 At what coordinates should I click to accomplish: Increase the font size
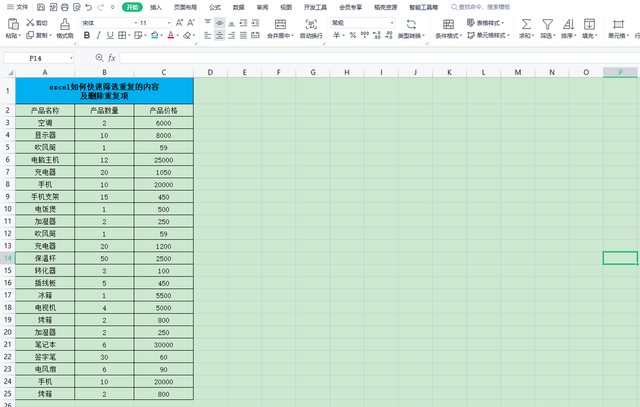(179, 23)
